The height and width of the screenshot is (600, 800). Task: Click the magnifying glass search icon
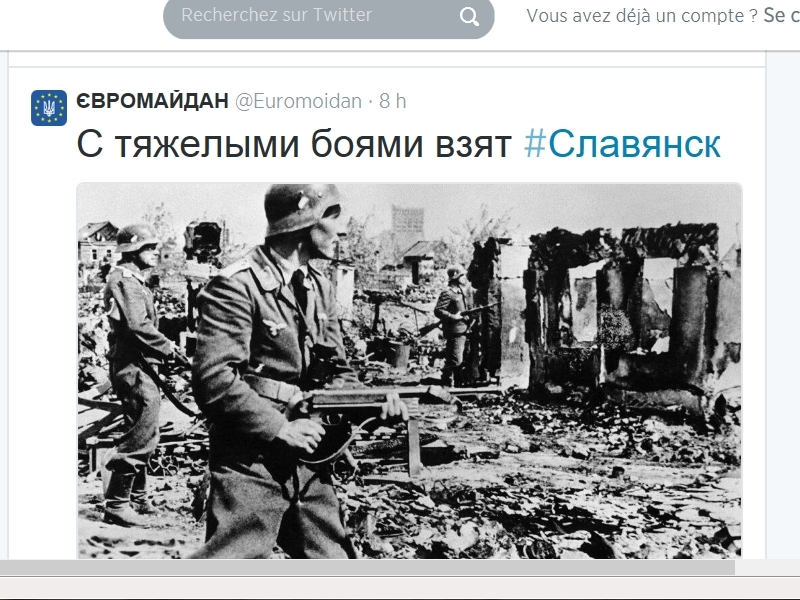[469, 17]
